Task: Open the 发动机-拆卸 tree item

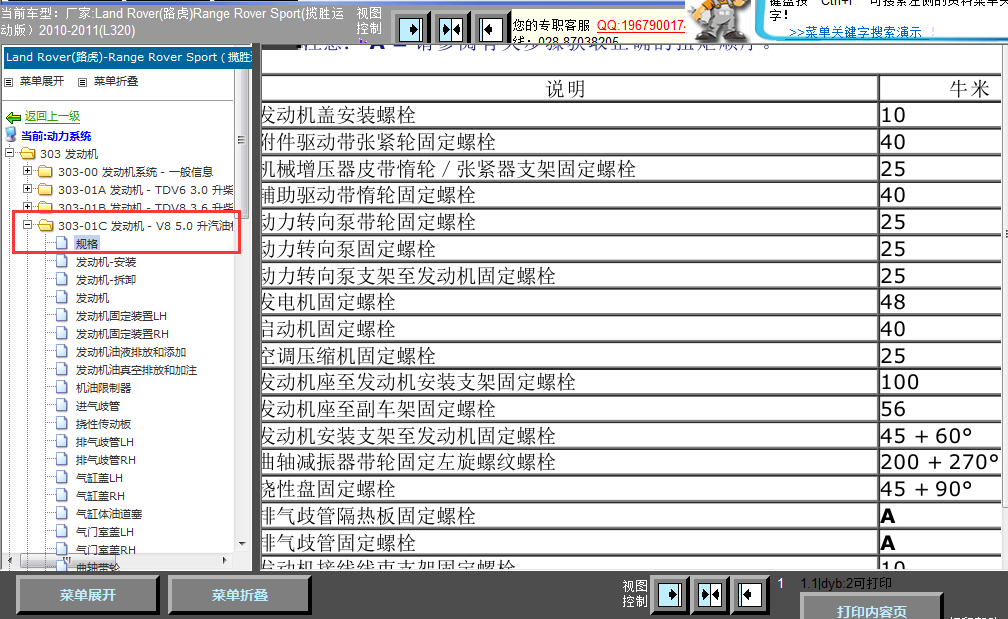Action: click(106, 280)
